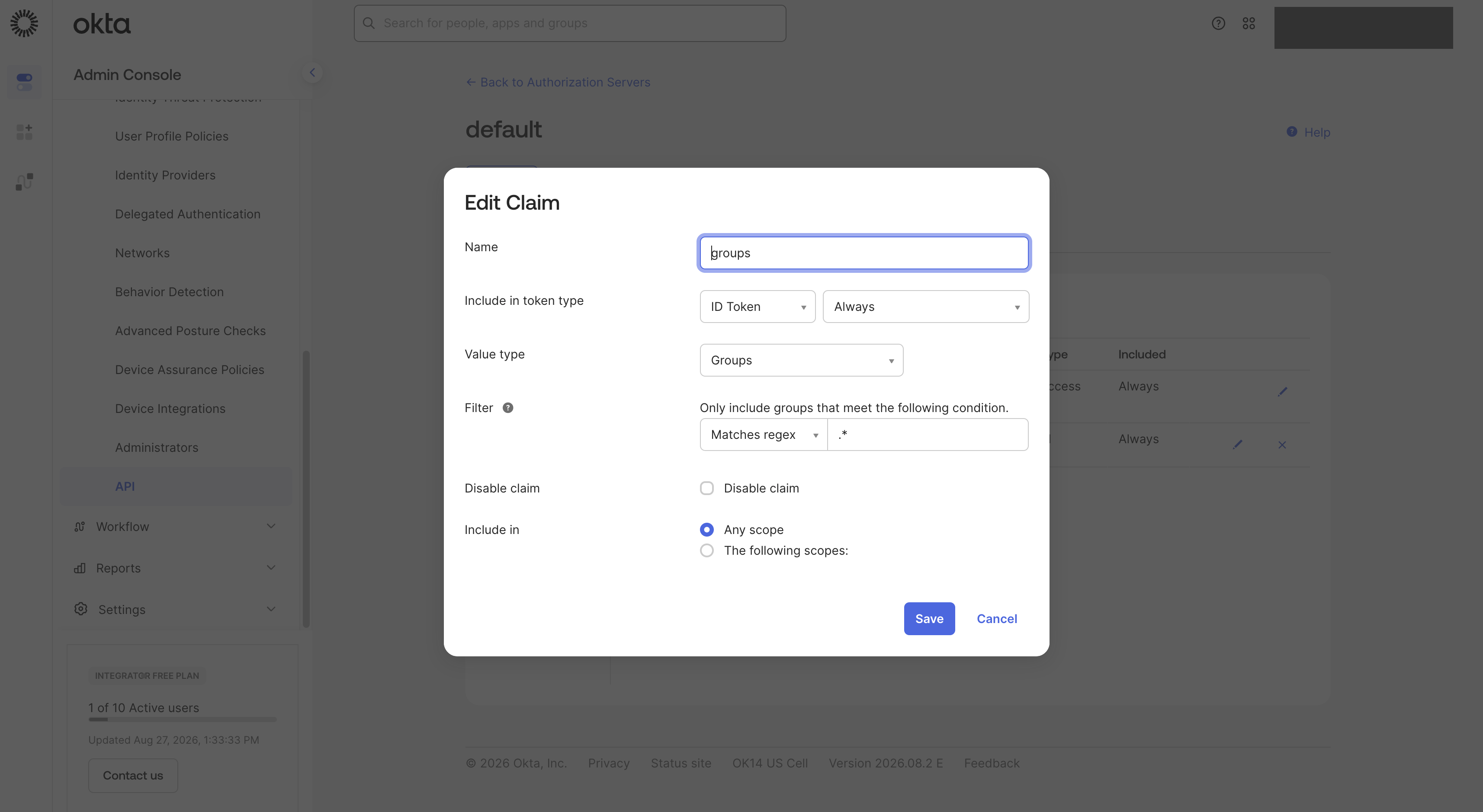Click the Contact us button
Viewport: 1483px width, 812px height.
pyautogui.click(x=133, y=775)
